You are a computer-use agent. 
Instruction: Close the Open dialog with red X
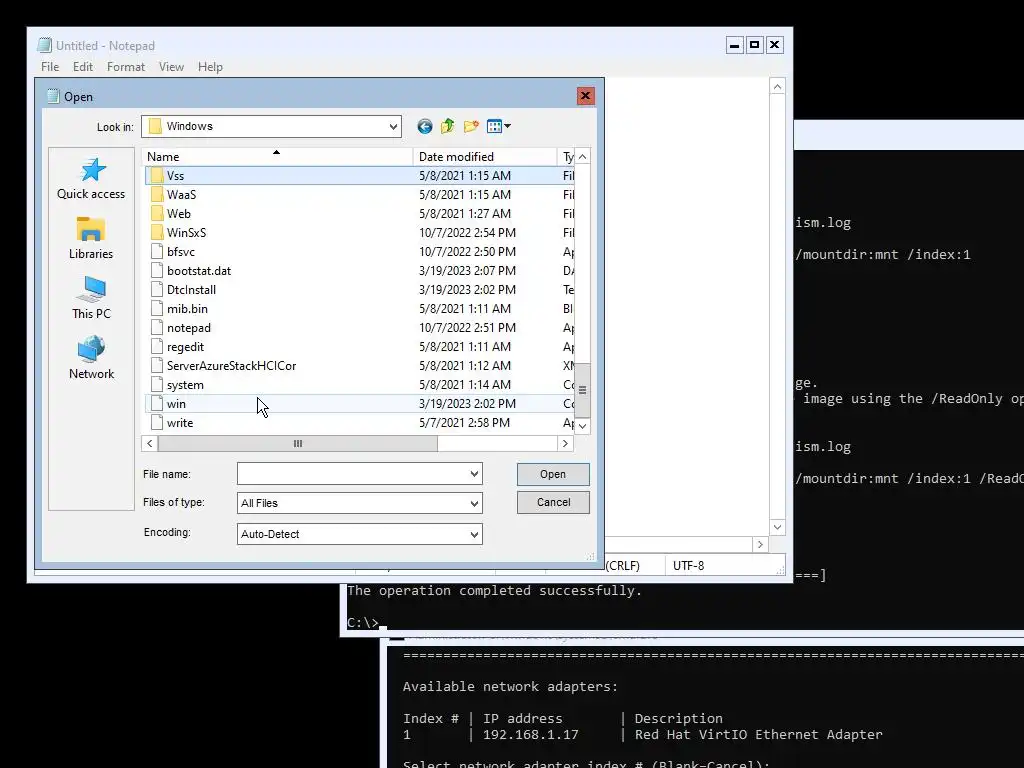585,96
